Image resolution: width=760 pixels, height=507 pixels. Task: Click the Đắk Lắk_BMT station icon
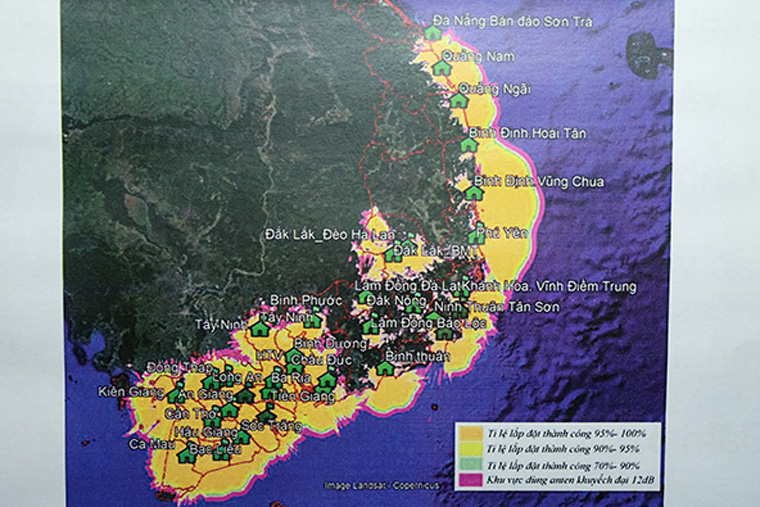pyautogui.click(x=393, y=254)
